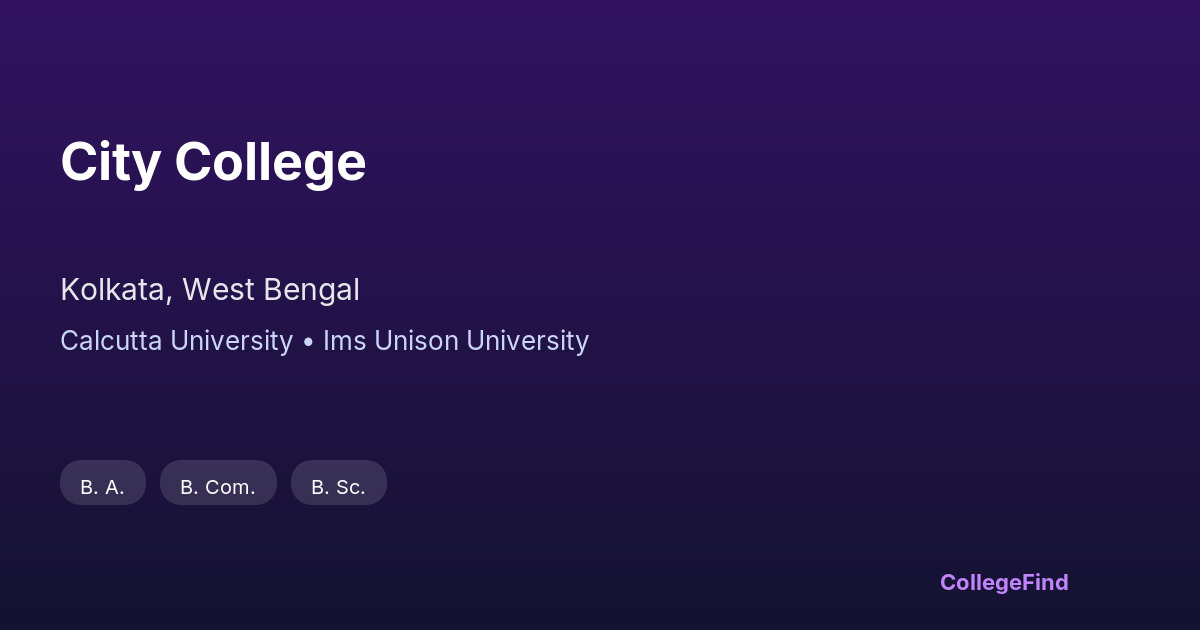
Task: Click University after the word Unison
Action: click(x=527, y=341)
